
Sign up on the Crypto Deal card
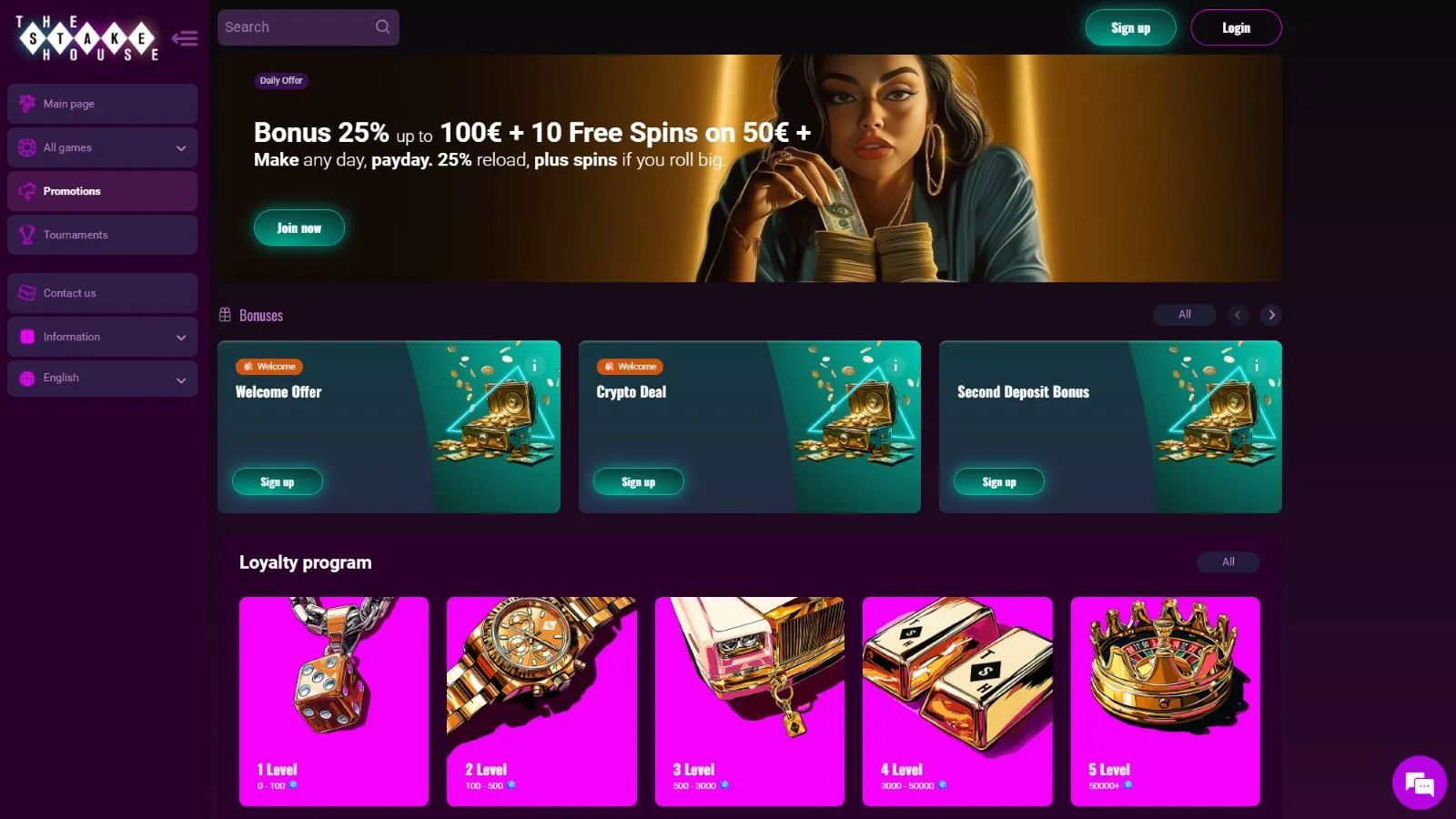coord(638,481)
